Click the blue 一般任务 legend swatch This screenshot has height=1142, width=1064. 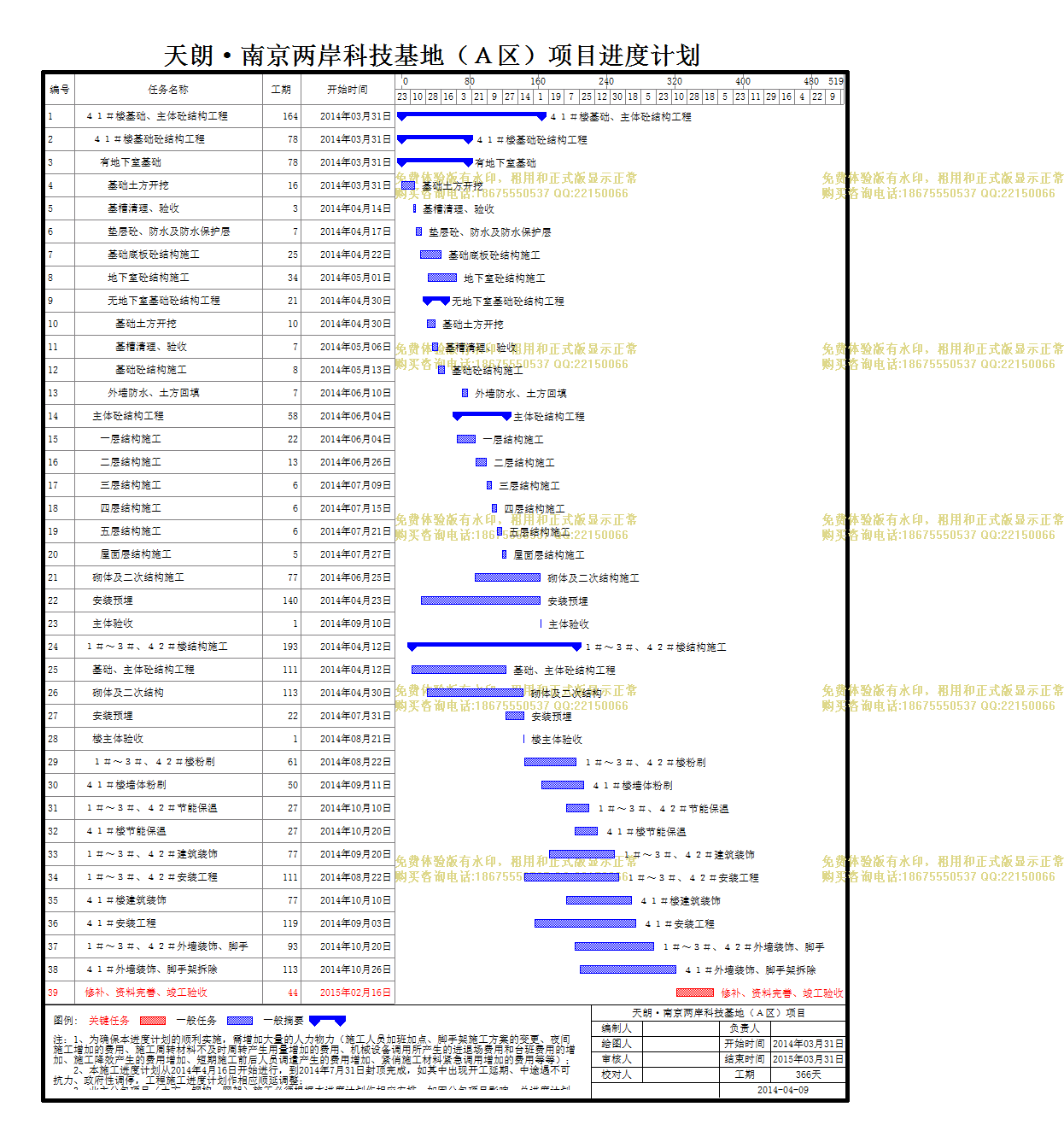(x=240, y=1021)
